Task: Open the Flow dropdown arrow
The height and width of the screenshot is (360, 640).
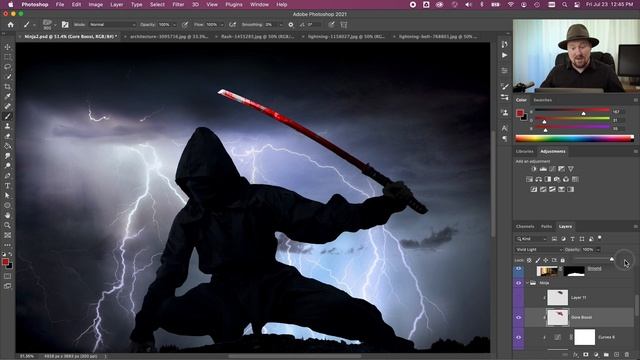Action: point(222,24)
